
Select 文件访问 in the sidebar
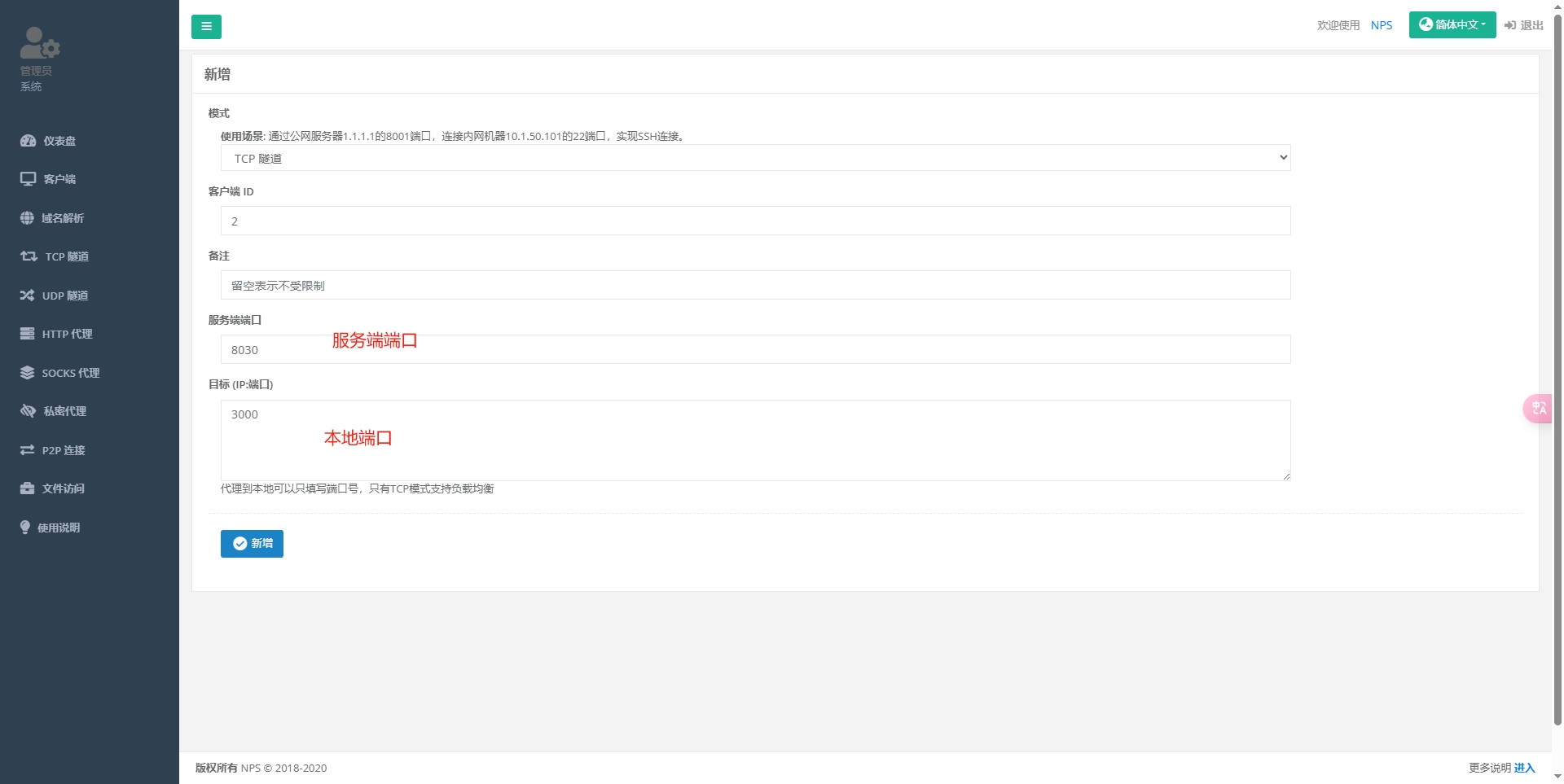pyautogui.click(x=64, y=488)
